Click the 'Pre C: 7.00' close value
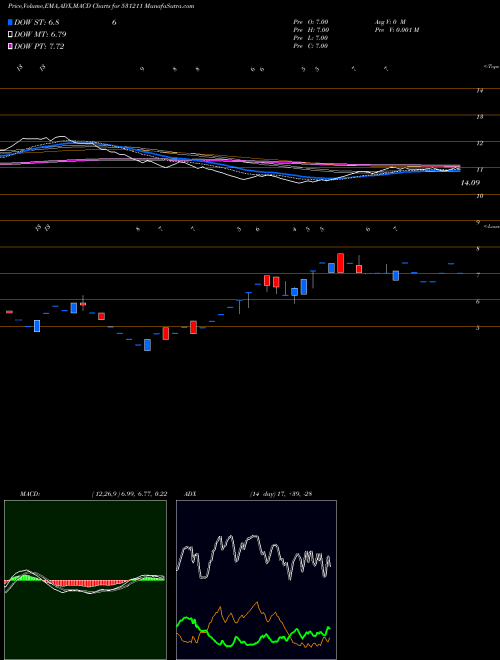This screenshot has height=660, width=500. click(311, 46)
